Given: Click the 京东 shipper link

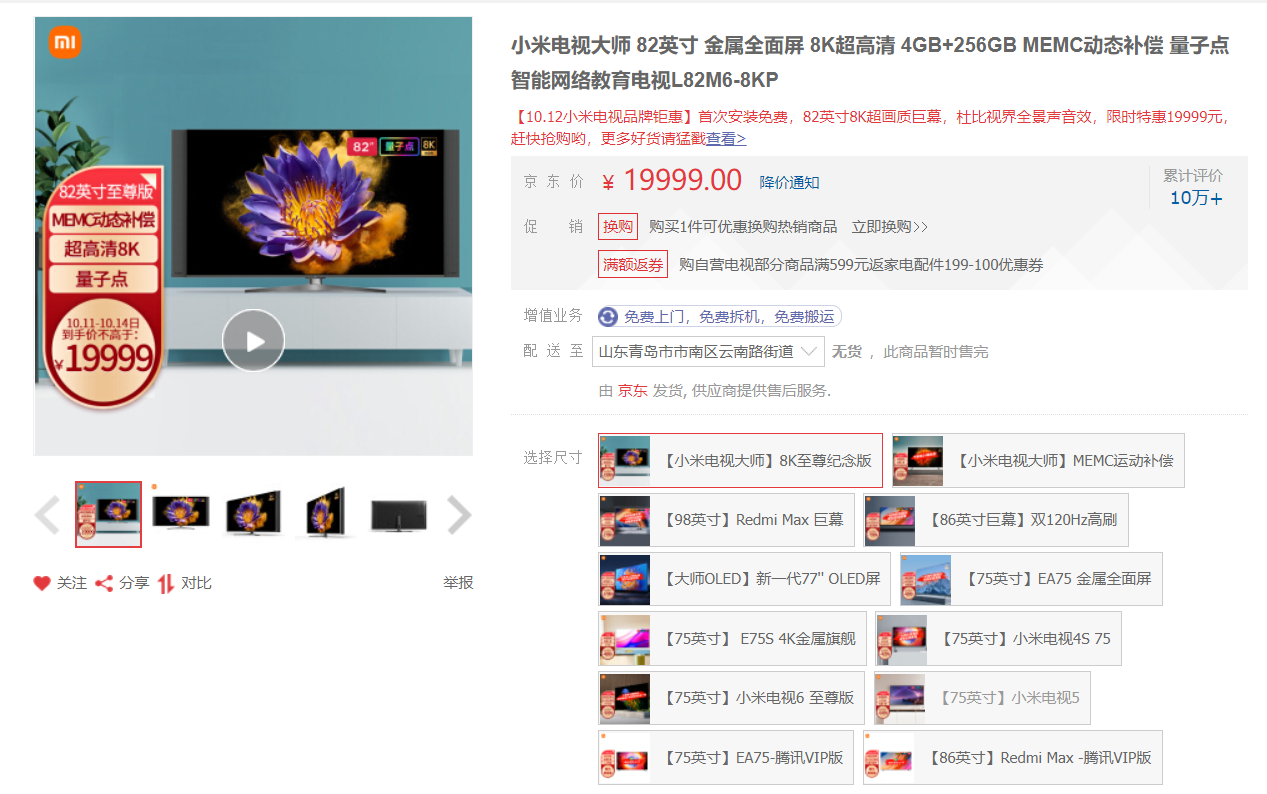Looking at the screenshot, I should coord(632,391).
